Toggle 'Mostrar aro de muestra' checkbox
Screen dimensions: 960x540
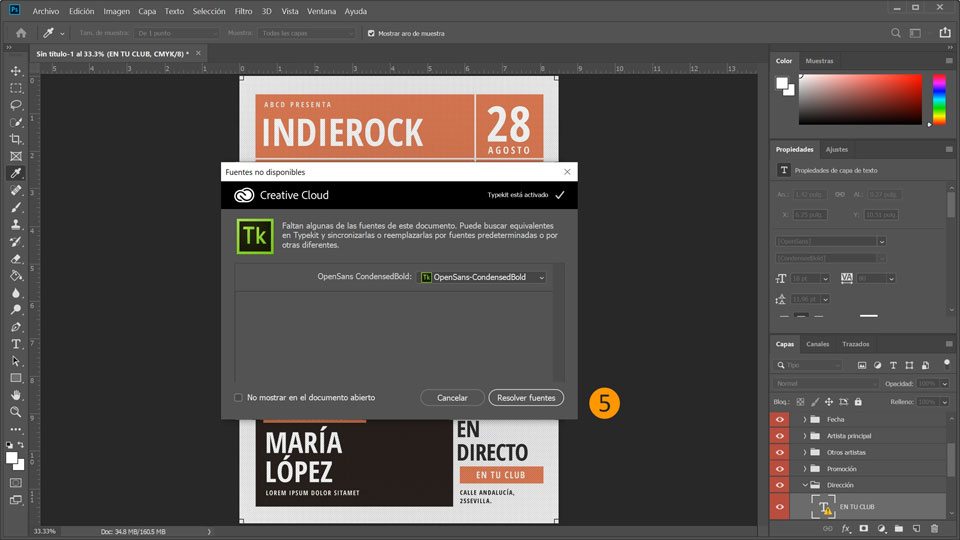[x=372, y=33]
